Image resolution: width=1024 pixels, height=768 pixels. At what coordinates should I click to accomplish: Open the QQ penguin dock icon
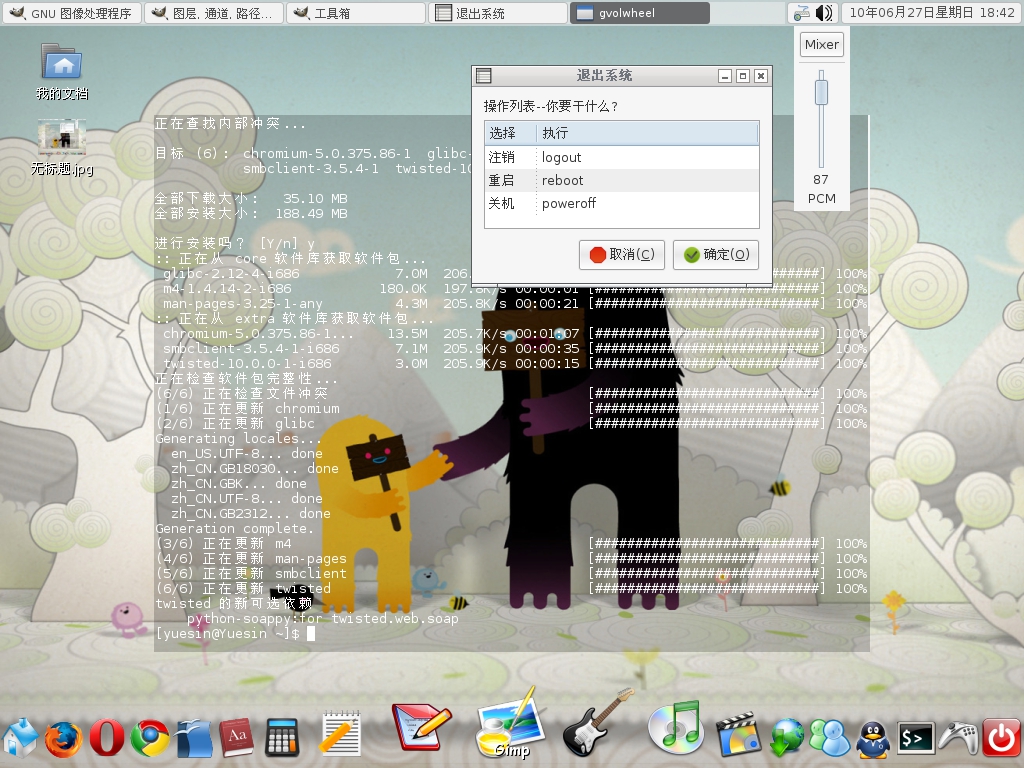click(x=872, y=739)
